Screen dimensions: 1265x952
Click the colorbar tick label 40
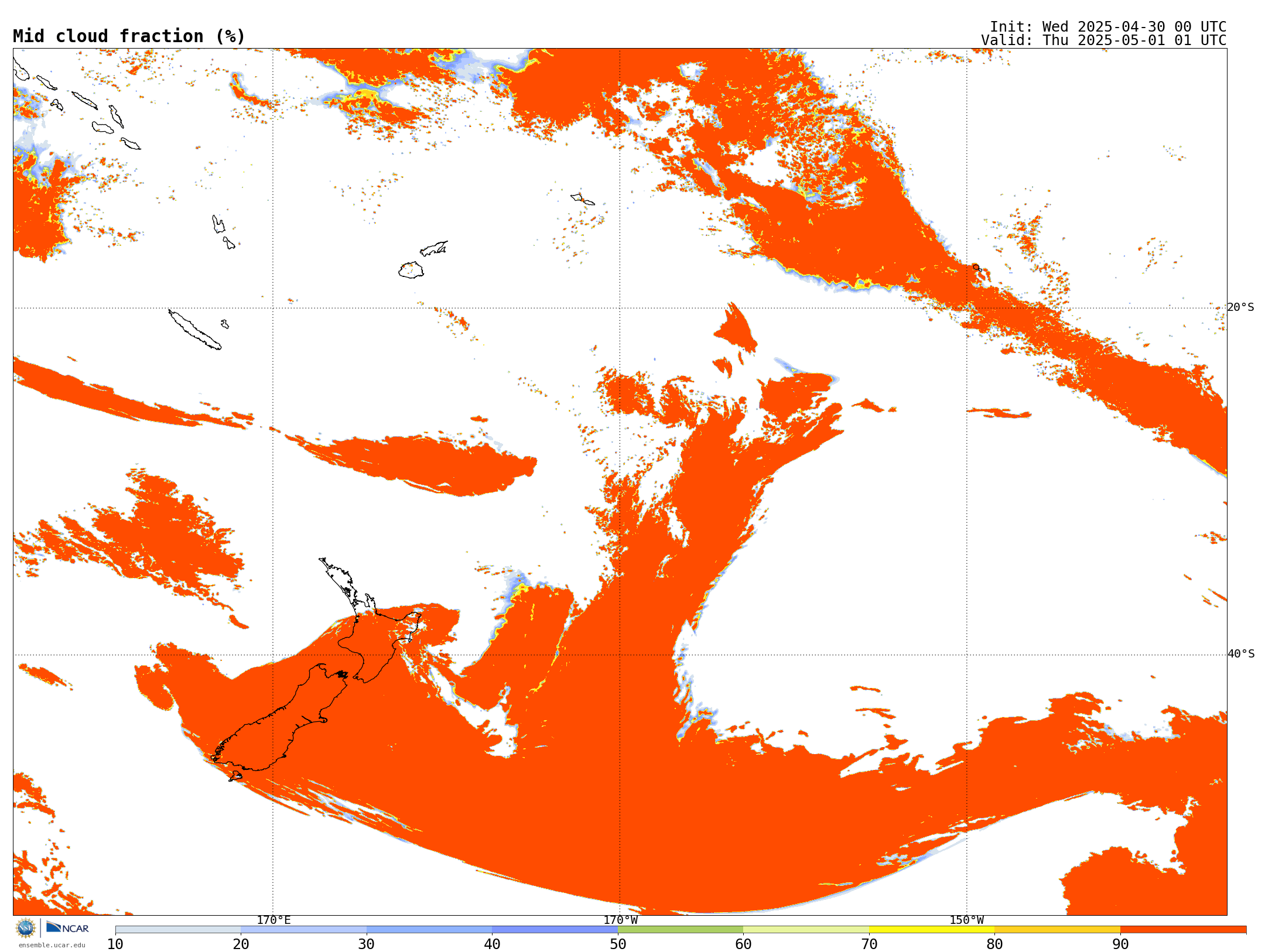pos(492,944)
